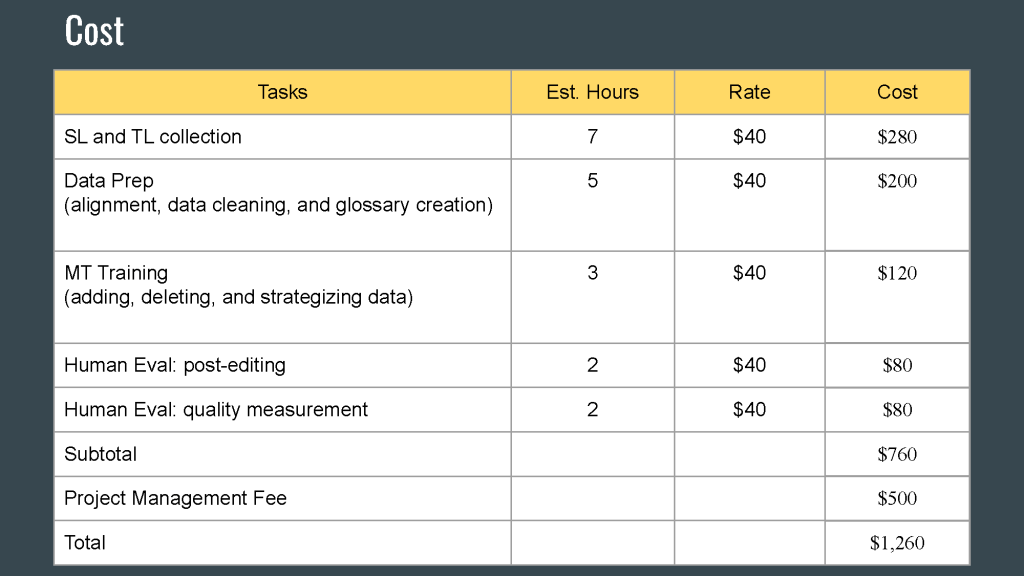
Task: Select the "Subtotal" row label
Action: [101, 454]
